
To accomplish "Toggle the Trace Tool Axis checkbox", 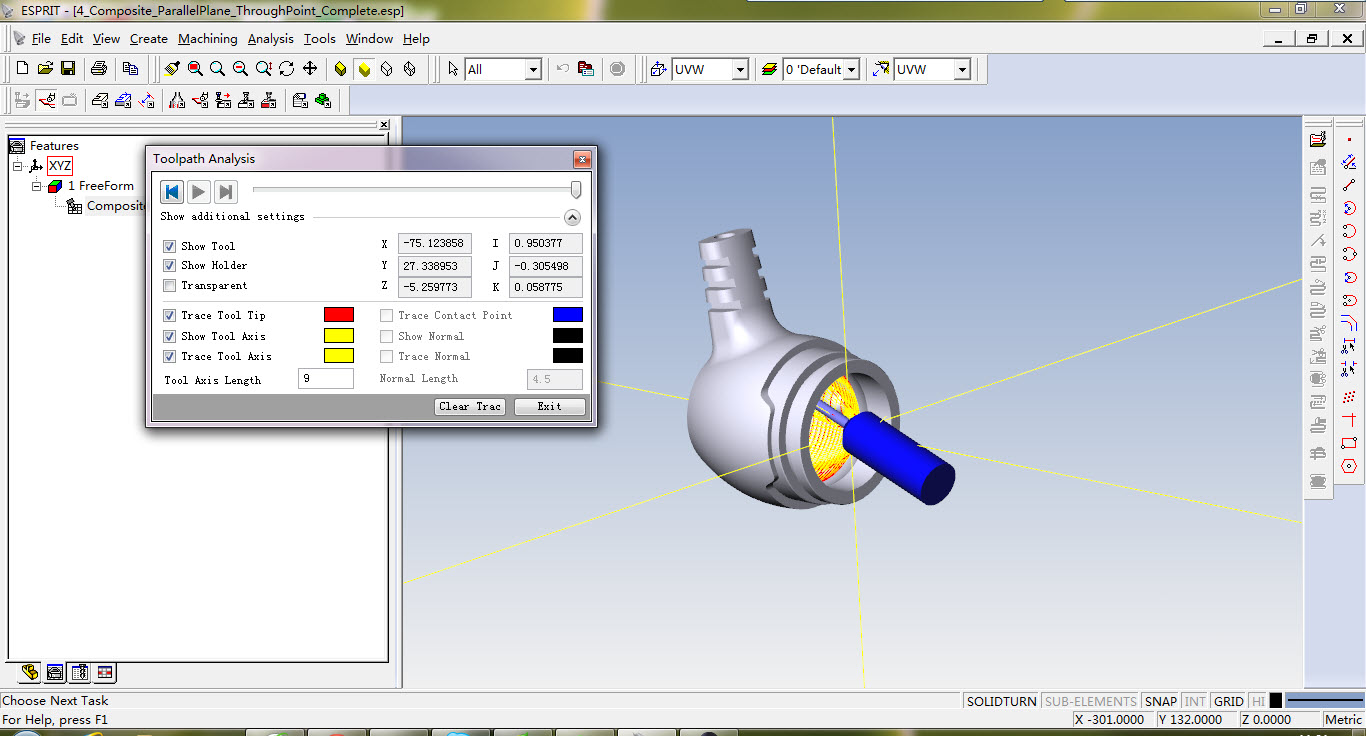I will pos(169,356).
